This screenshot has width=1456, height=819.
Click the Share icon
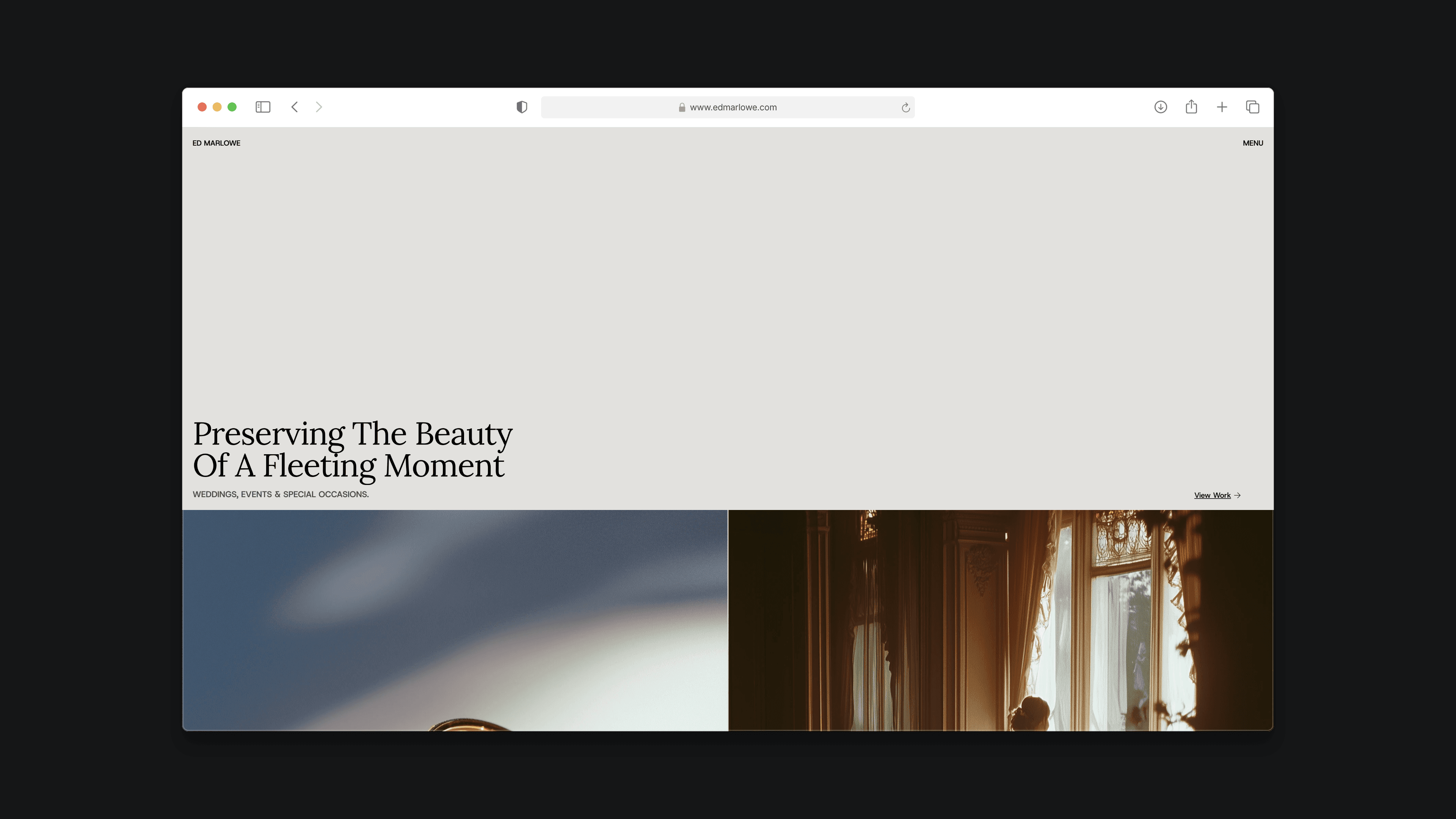(1191, 107)
